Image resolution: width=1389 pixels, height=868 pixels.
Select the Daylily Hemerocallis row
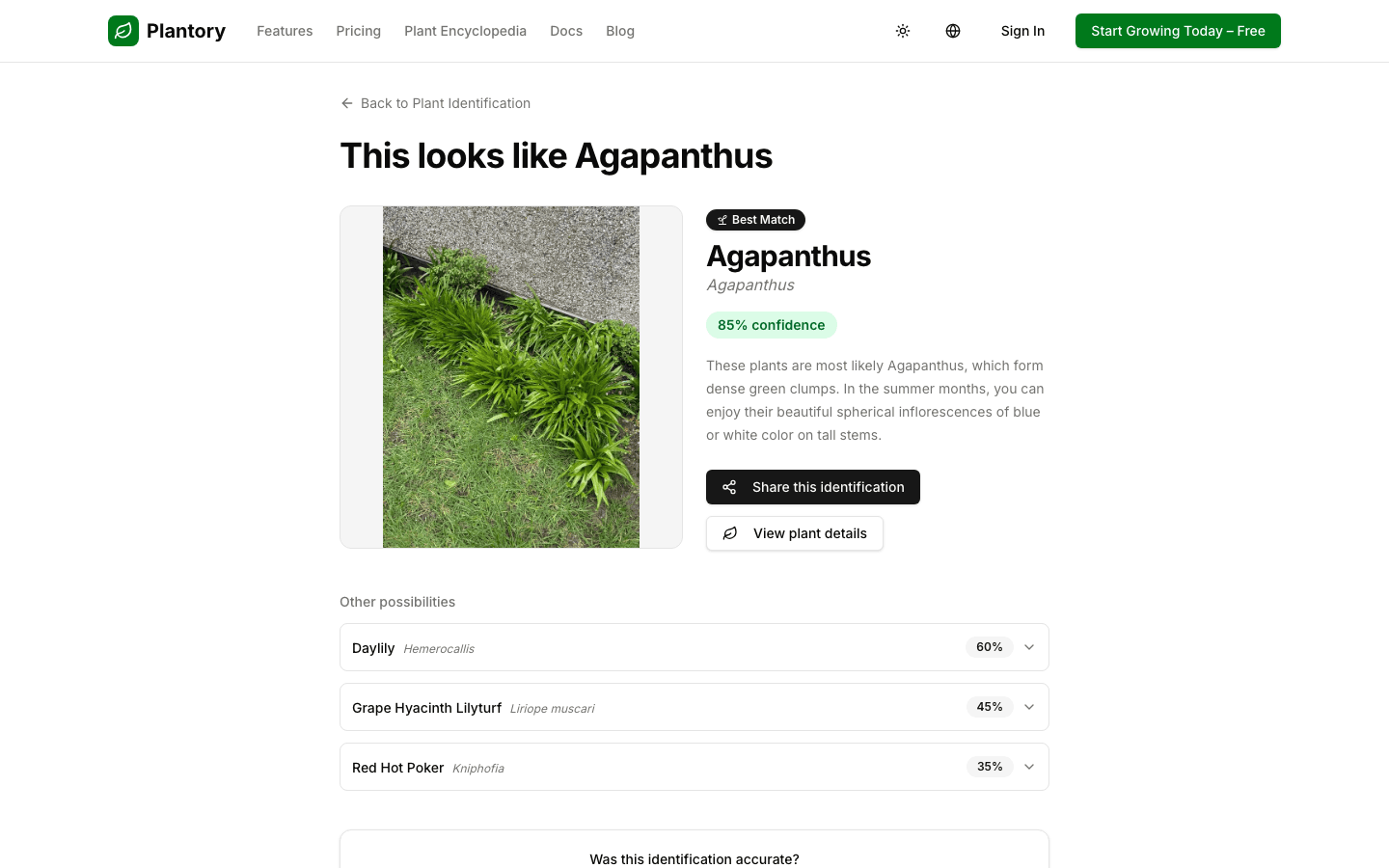[694, 647]
